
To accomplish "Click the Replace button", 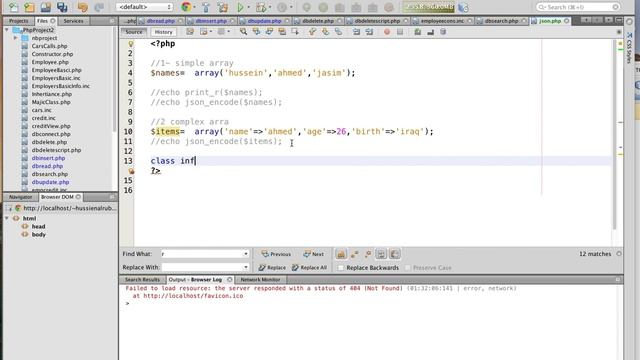I will point(272,268).
